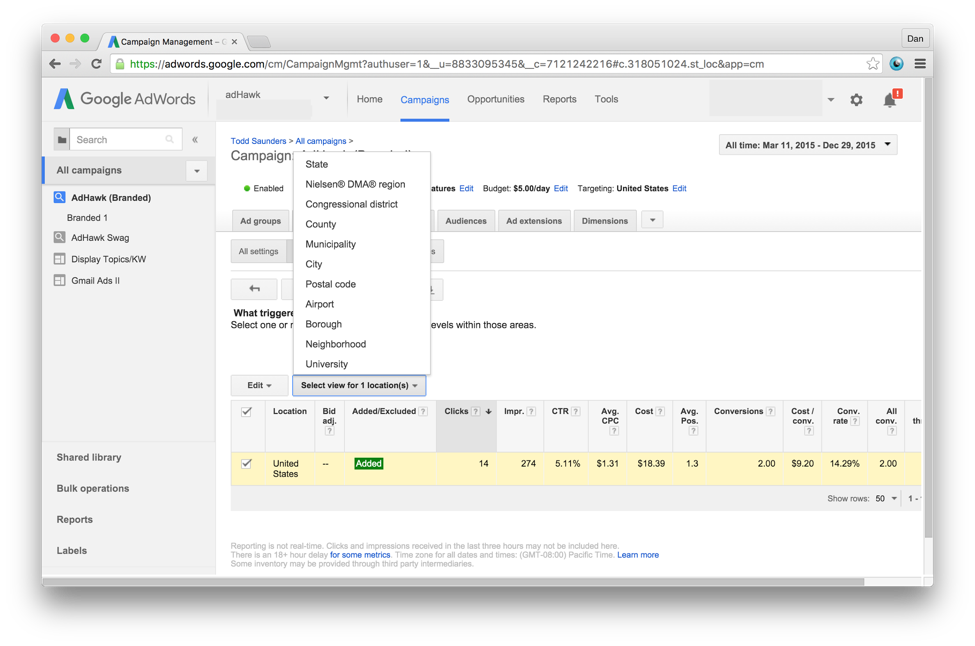The height and width of the screenshot is (646, 975).
Task: Open the for some metrics link
Action: pos(360,555)
